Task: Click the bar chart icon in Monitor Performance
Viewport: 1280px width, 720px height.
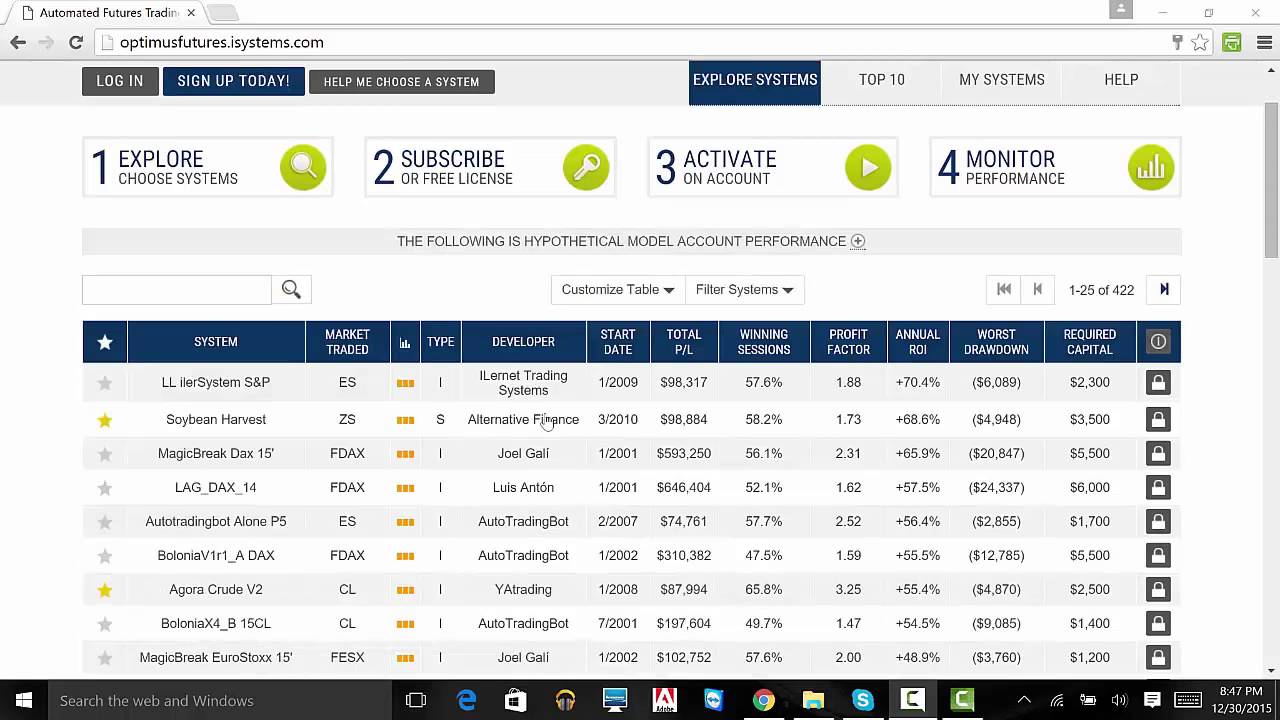Action: [1151, 167]
